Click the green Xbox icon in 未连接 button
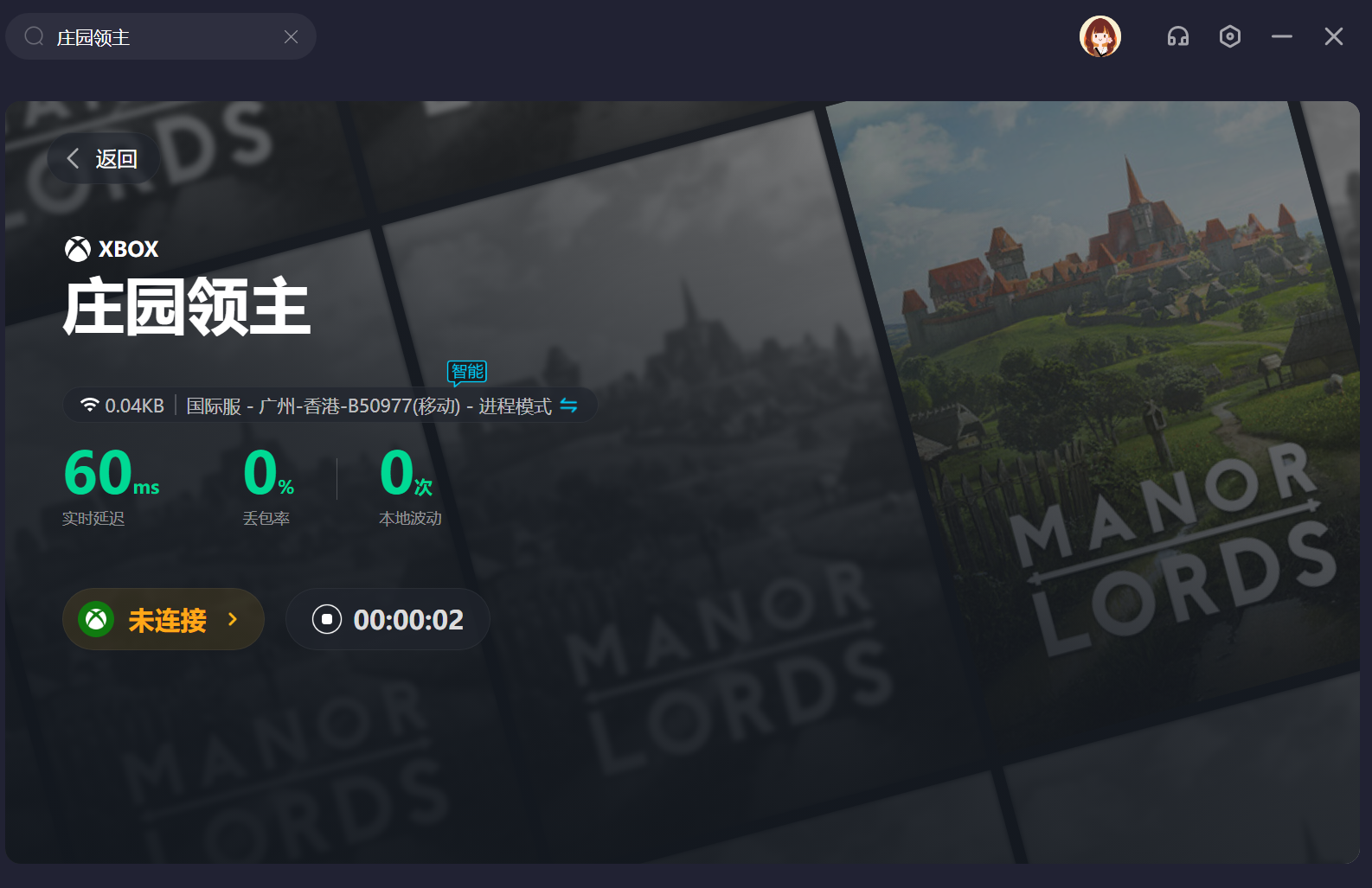 (96, 619)
